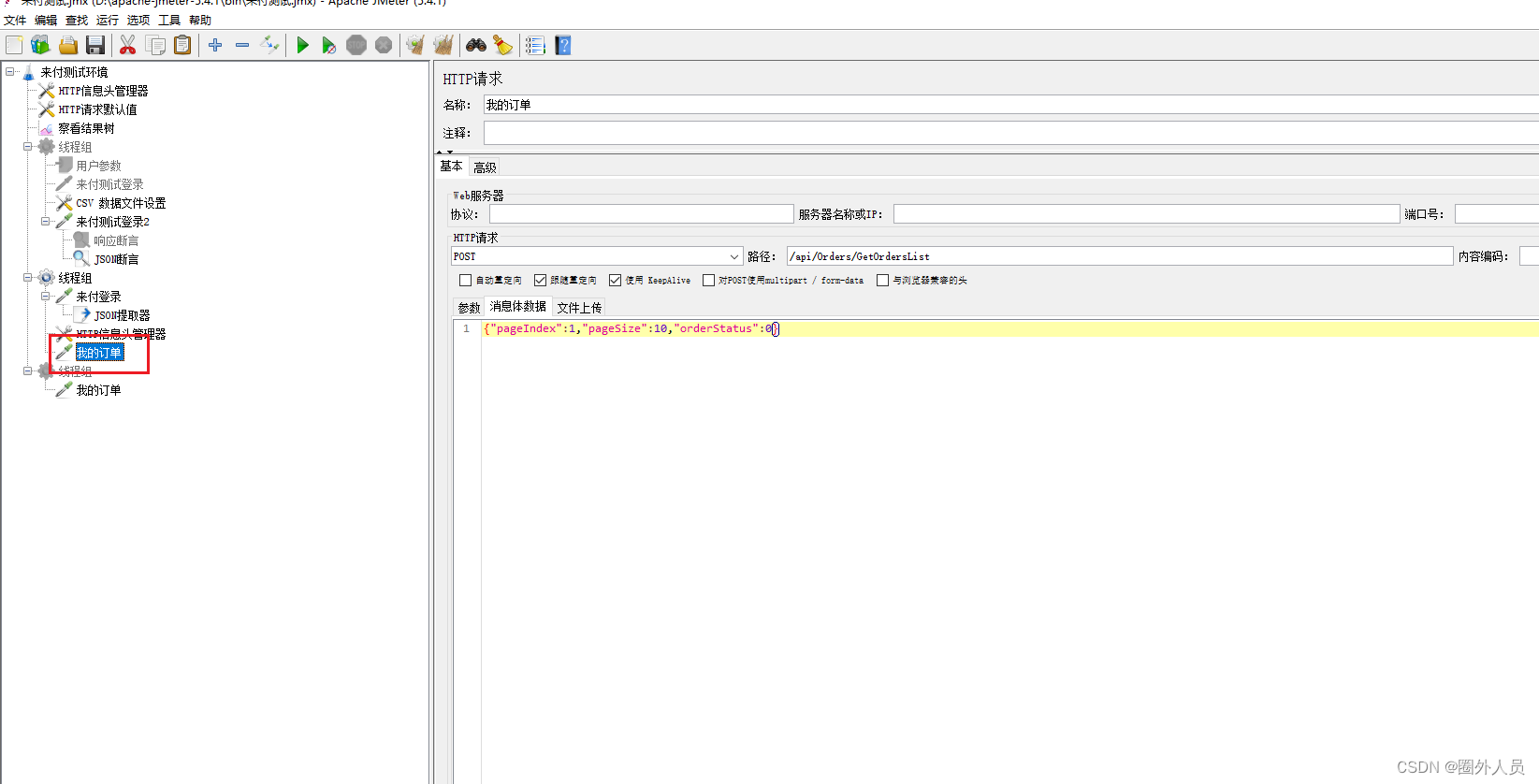This screenshot has width=1539, height=784.
Task: Click the icon beside HTTP信息头管理器 at top
Action: coord(47,91)
